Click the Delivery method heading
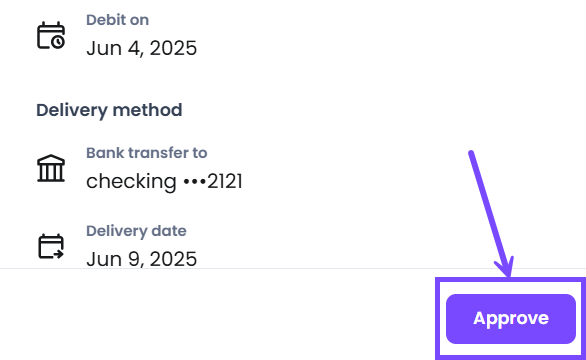This screenshot has height=360, width=586. [x=109, y=110]
